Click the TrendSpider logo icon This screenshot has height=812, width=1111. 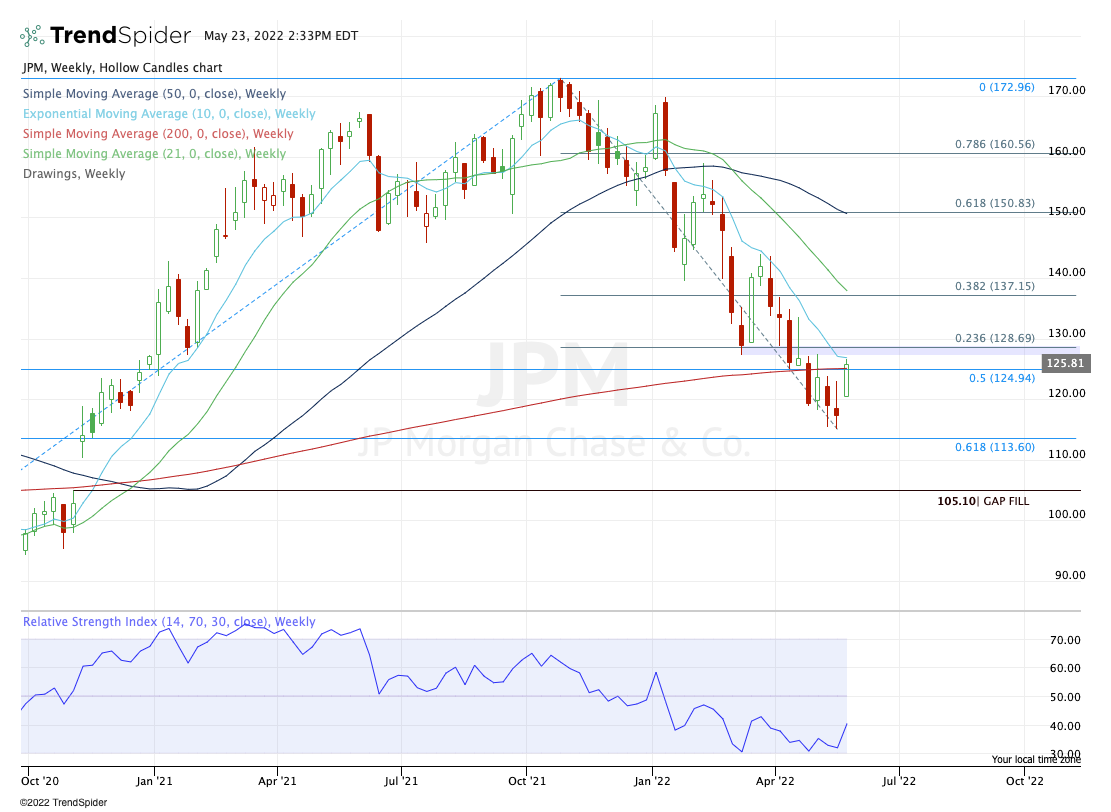pyautogui.click(x=32, y=35)
